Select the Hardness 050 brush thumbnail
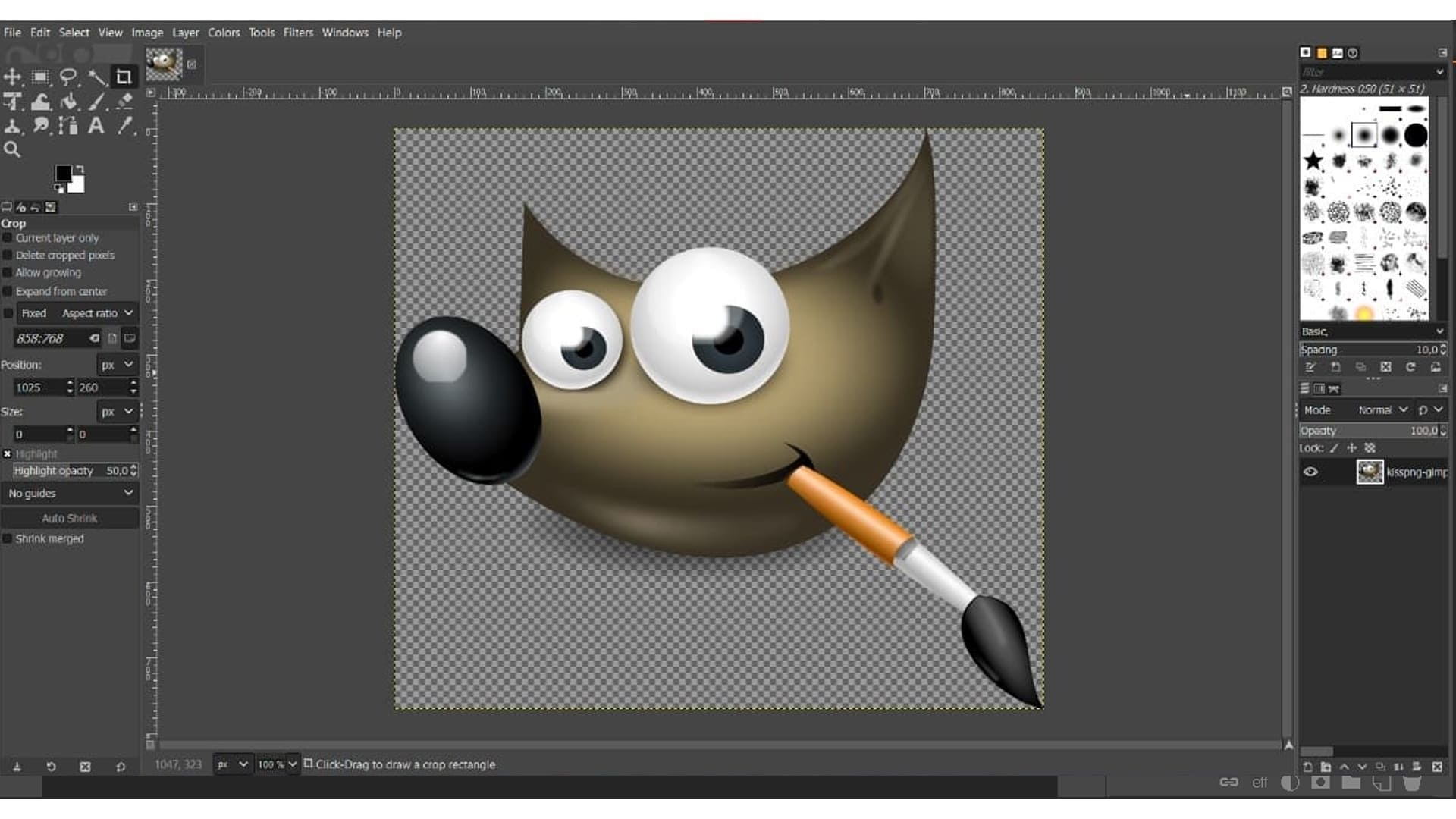The height and width of the screenshot is (819, 1456). pos(1364,136)
